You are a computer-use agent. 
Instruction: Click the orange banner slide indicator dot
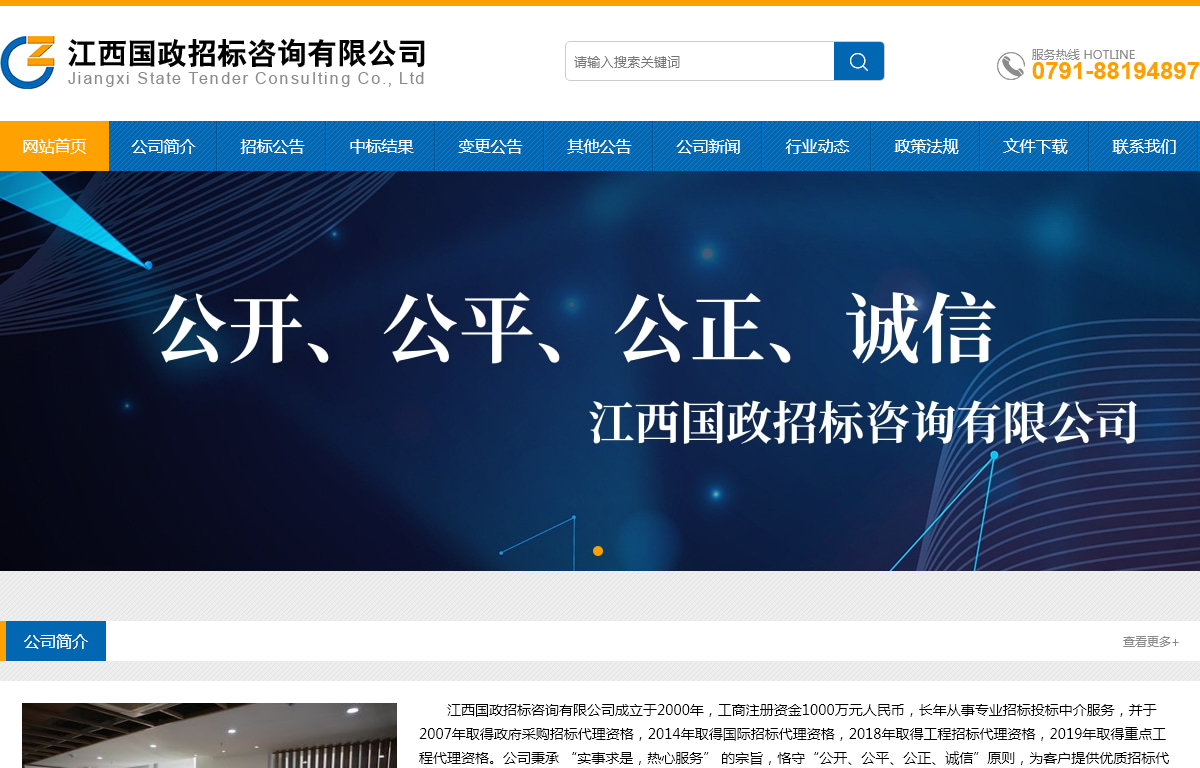[598, 551]
